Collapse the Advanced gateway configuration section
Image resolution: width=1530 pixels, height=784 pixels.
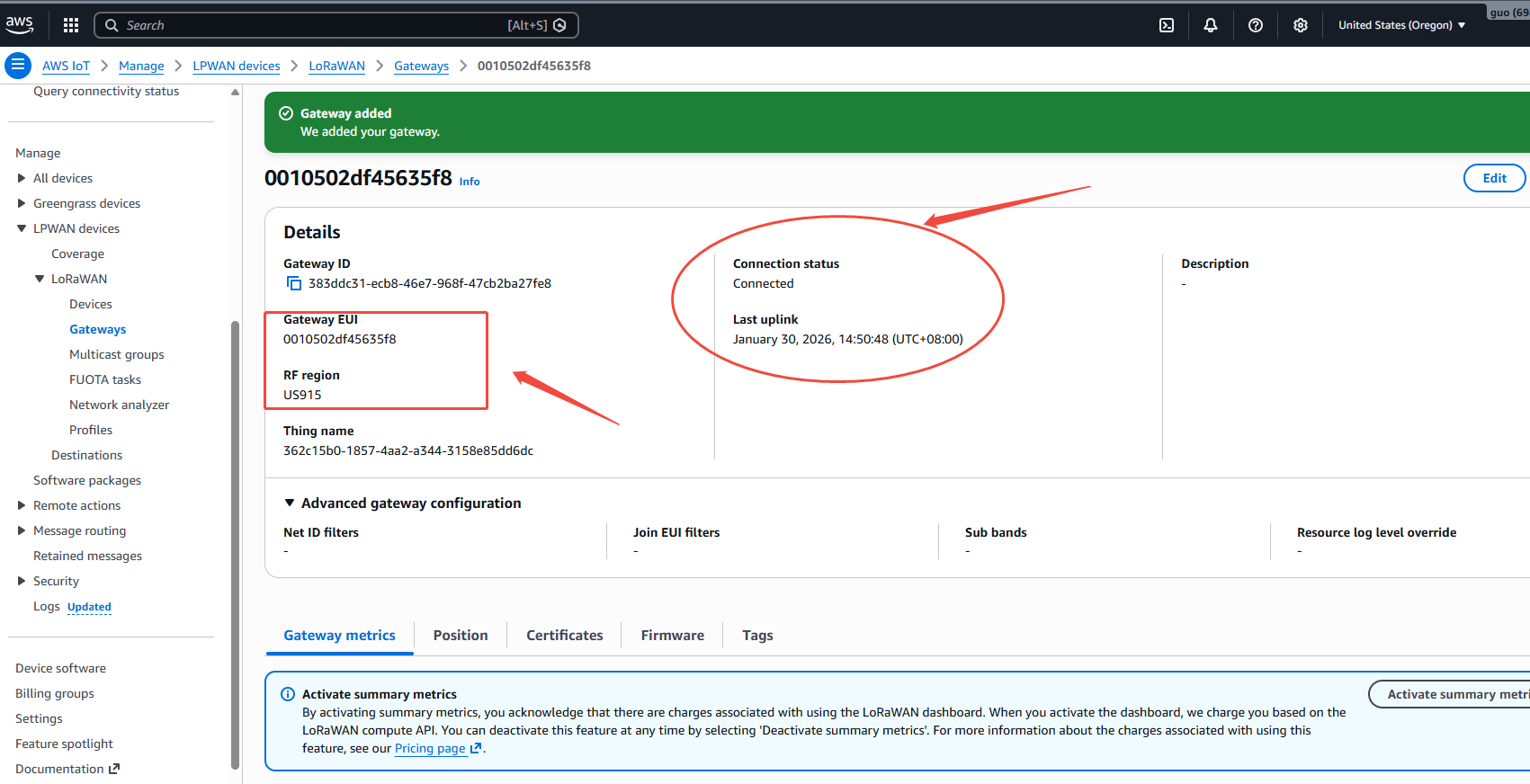(290, 503)
